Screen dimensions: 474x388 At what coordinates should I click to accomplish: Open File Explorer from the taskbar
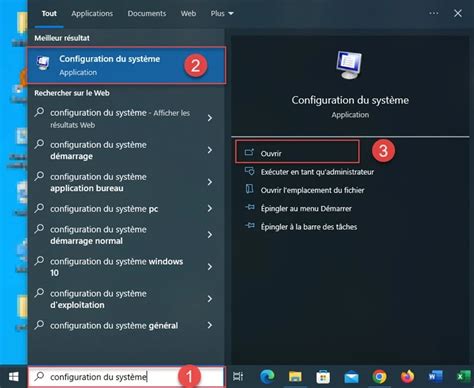pos(295,377)
